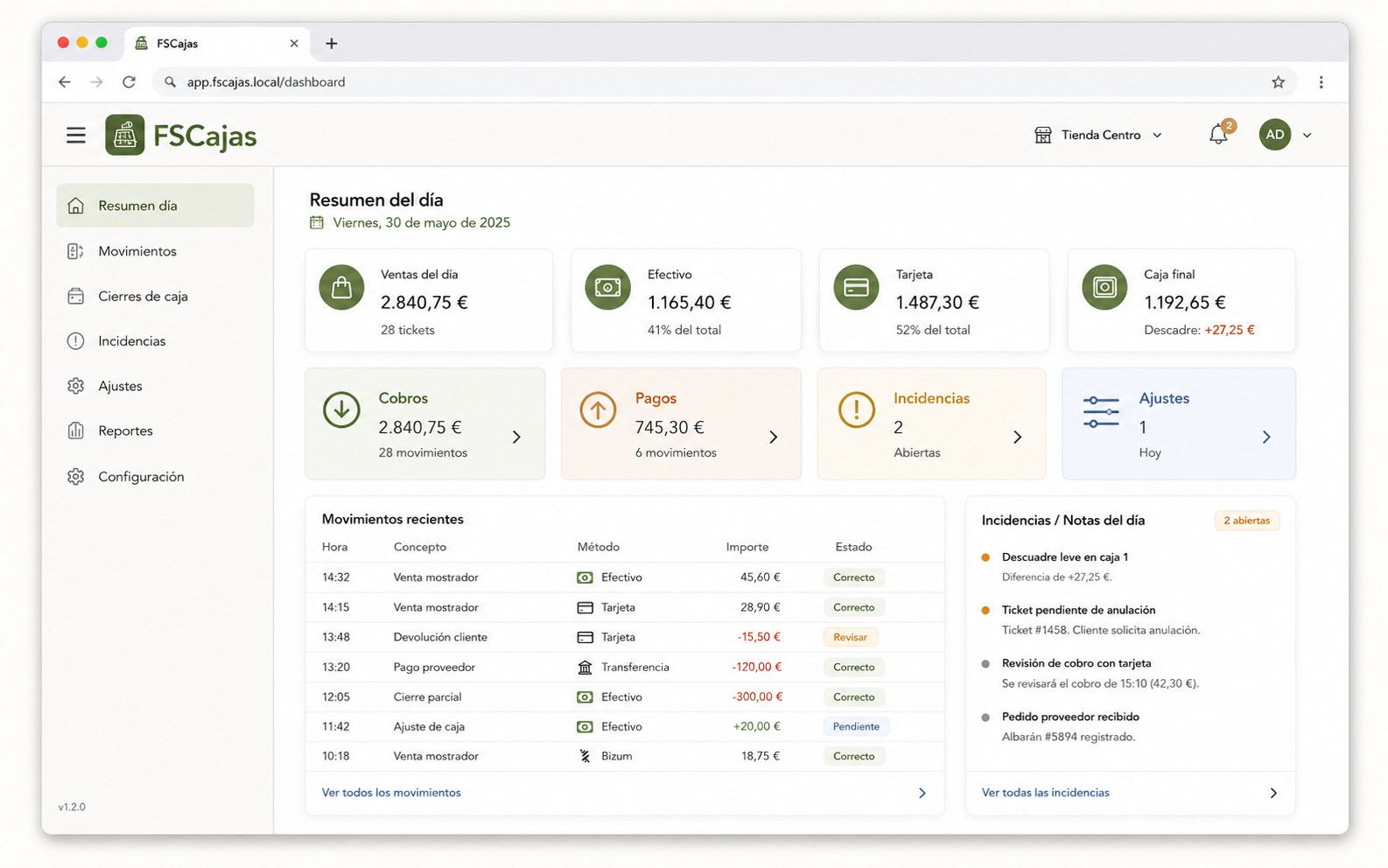The width and height of the screenshot is (1388, 868).
Task: Click Pago proveedor concept cell
Action: [x=434, y=667]
